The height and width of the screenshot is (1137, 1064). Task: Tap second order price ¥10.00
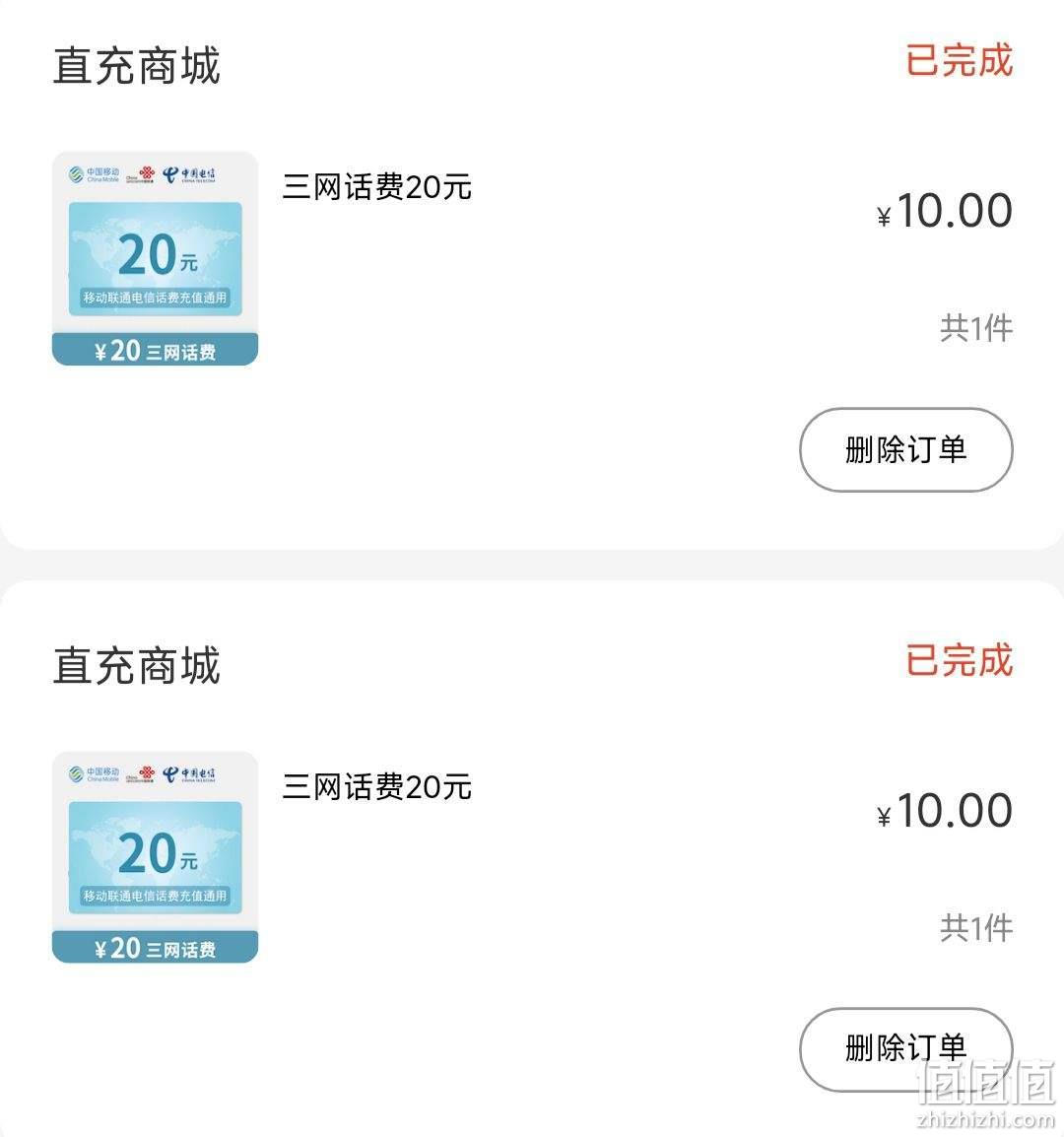tap(945, 811)
